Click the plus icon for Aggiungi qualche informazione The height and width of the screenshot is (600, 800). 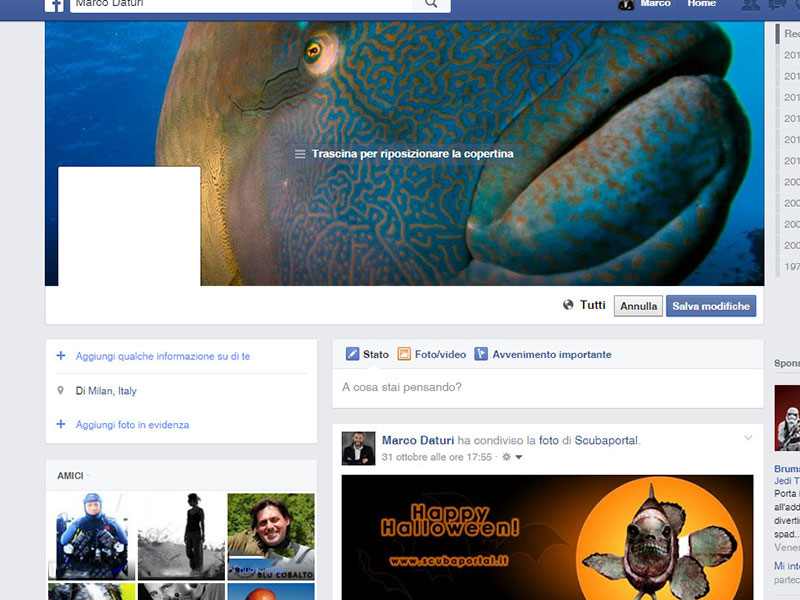[61, 356]
